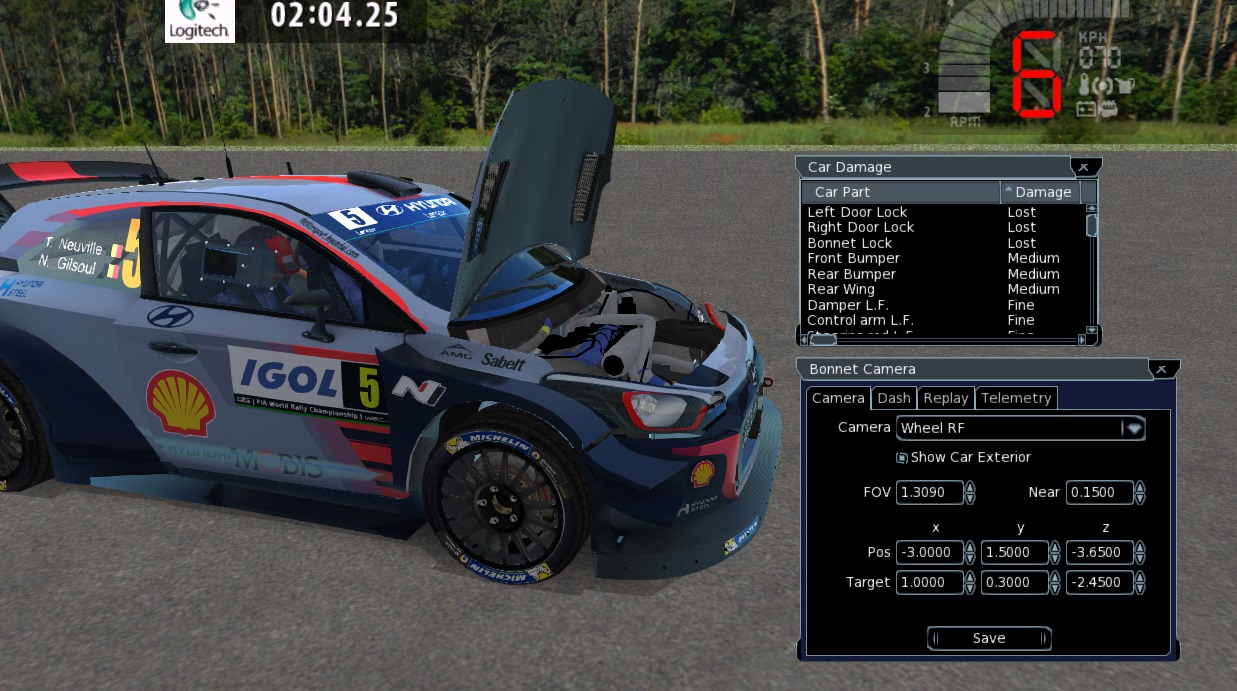
Task: Select the Front Bumper row
Action: tap(942, 258)
